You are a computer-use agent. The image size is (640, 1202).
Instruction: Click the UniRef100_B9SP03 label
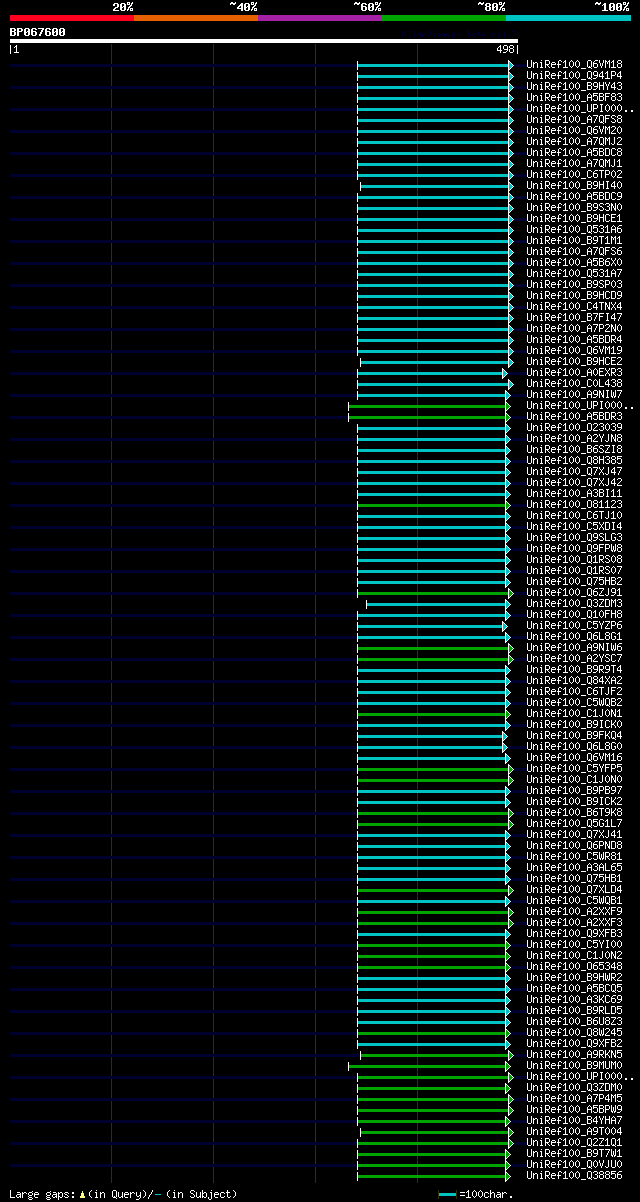(x=574, y=284)
